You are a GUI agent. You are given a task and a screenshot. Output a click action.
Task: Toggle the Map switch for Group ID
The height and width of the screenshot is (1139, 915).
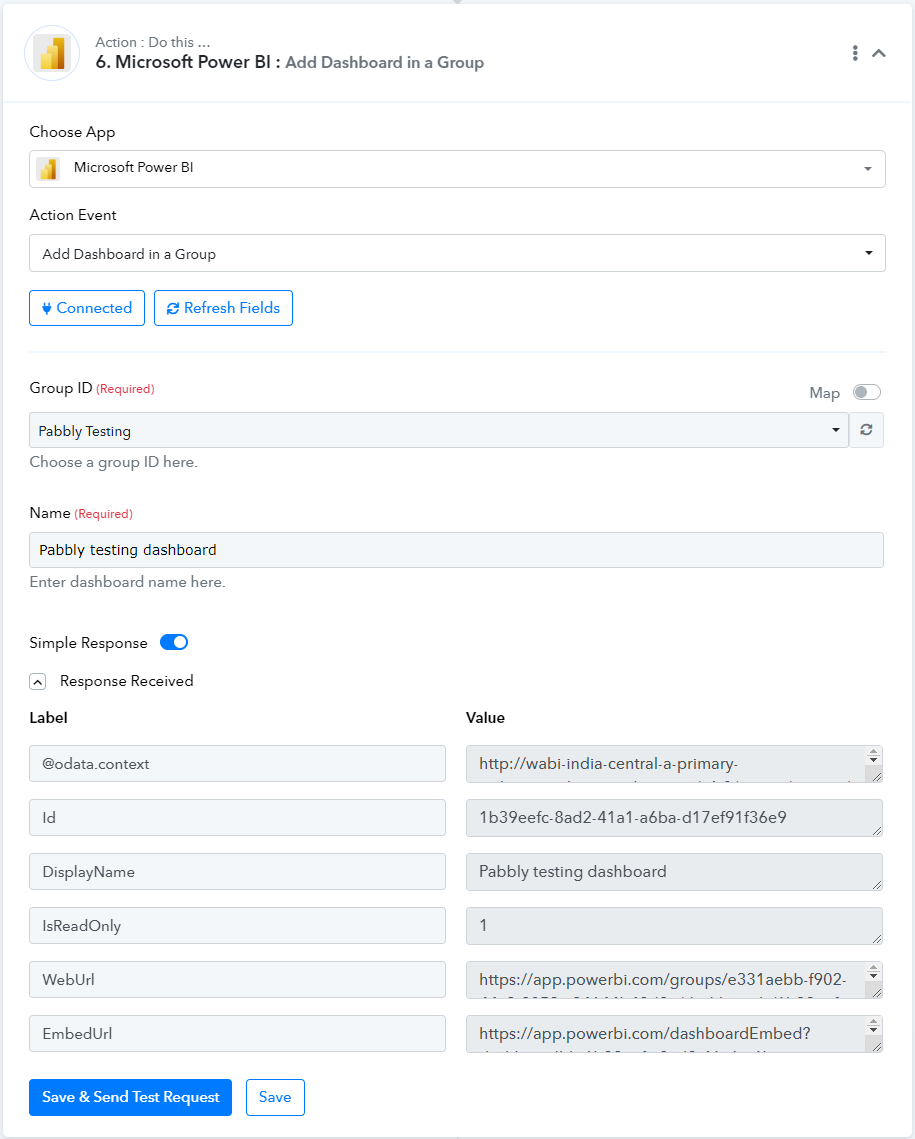[x=866, y=392]
